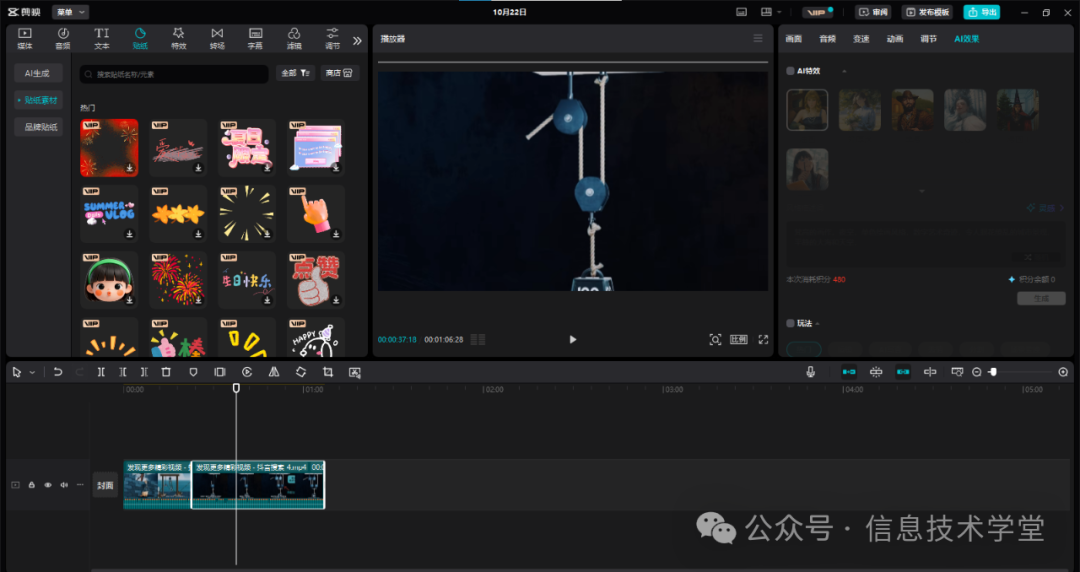
Task: Open 发布模板 publish template
Action: (927, 12)
